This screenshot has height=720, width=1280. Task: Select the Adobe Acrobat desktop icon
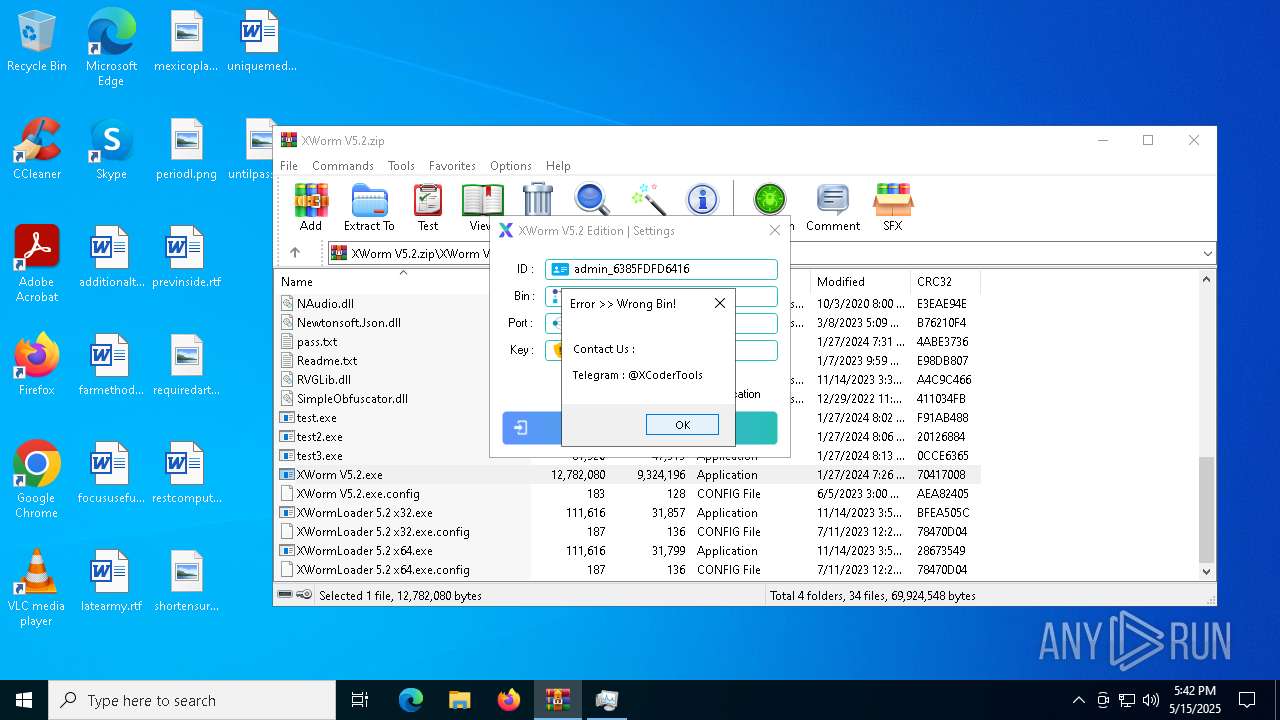(37, 264)
